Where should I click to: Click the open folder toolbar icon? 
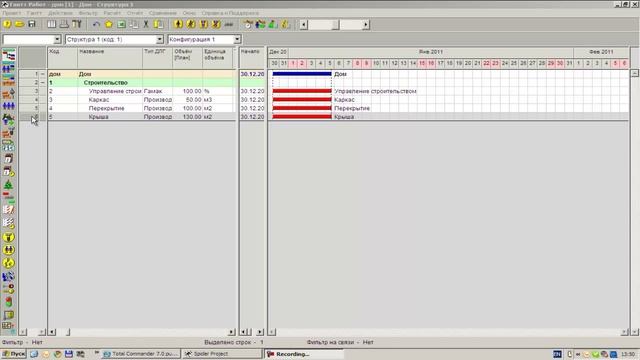point(19,24)
